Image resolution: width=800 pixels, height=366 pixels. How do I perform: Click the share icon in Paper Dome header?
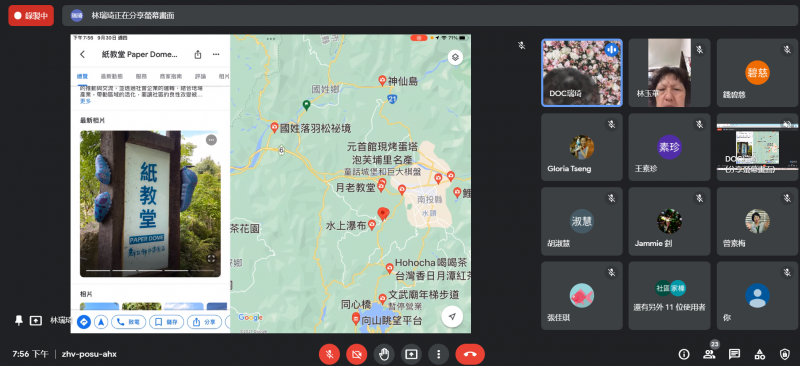coord(198,54)
